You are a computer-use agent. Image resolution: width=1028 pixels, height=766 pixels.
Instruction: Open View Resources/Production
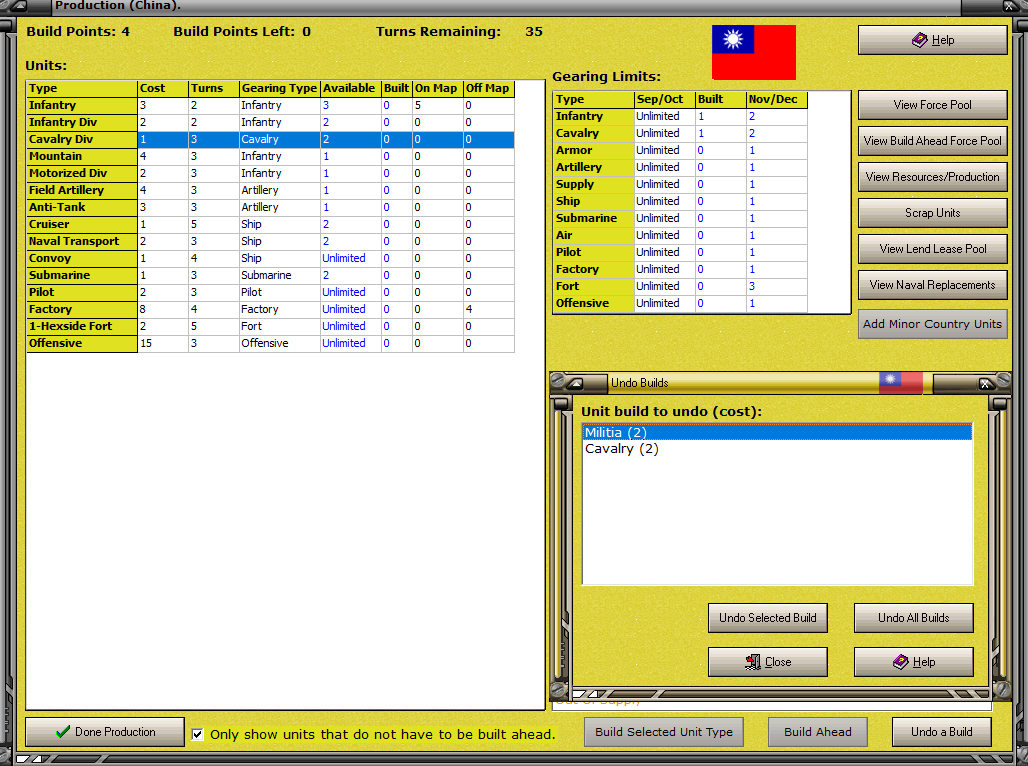click(932, 177)
